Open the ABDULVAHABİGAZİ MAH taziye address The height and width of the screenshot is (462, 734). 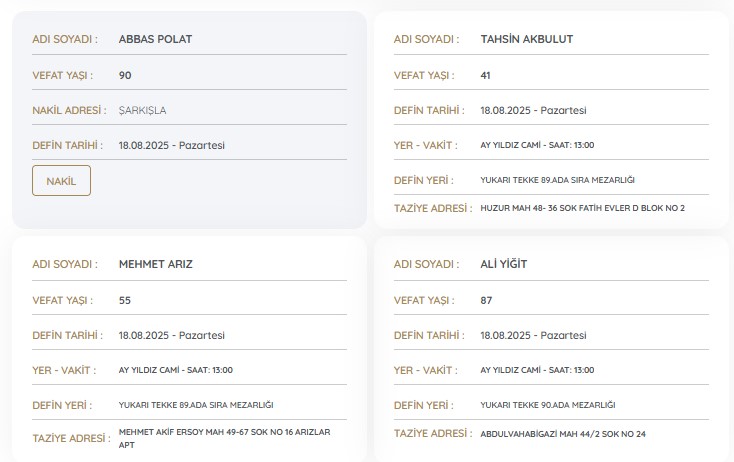[563, 434]
